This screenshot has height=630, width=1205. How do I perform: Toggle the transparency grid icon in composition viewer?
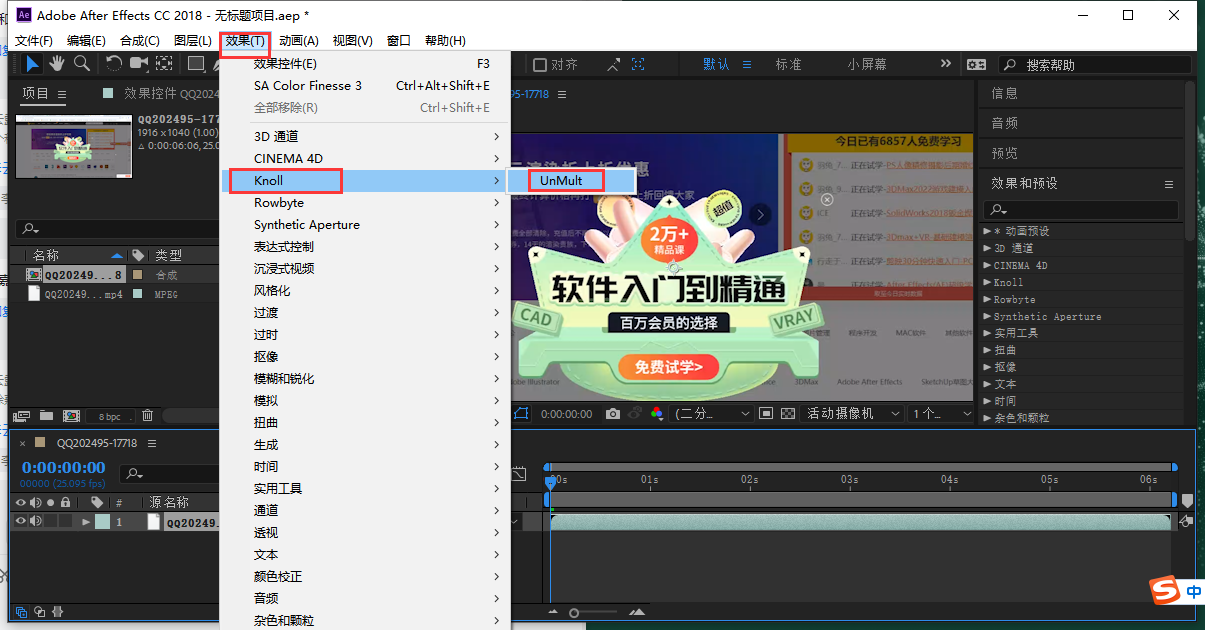(x=789, y=413)
